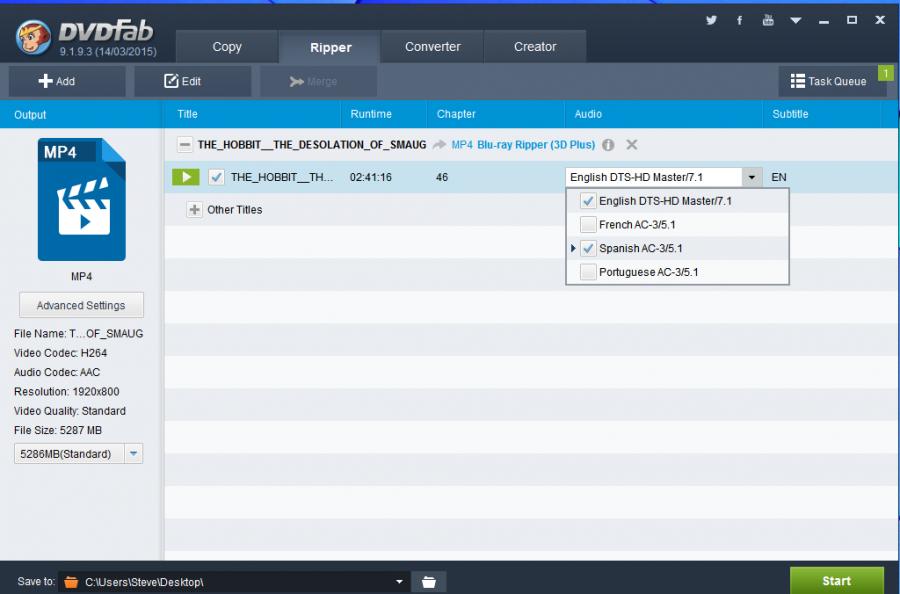The image size is (900, 594).
Task: Click the Resolution: 1920x800 text
Action: pos(67,391)
